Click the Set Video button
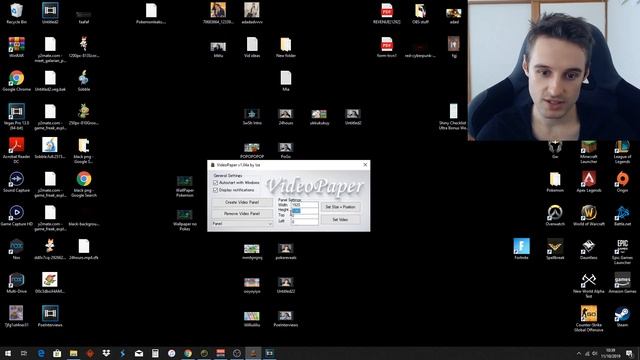 coord(340,220)
